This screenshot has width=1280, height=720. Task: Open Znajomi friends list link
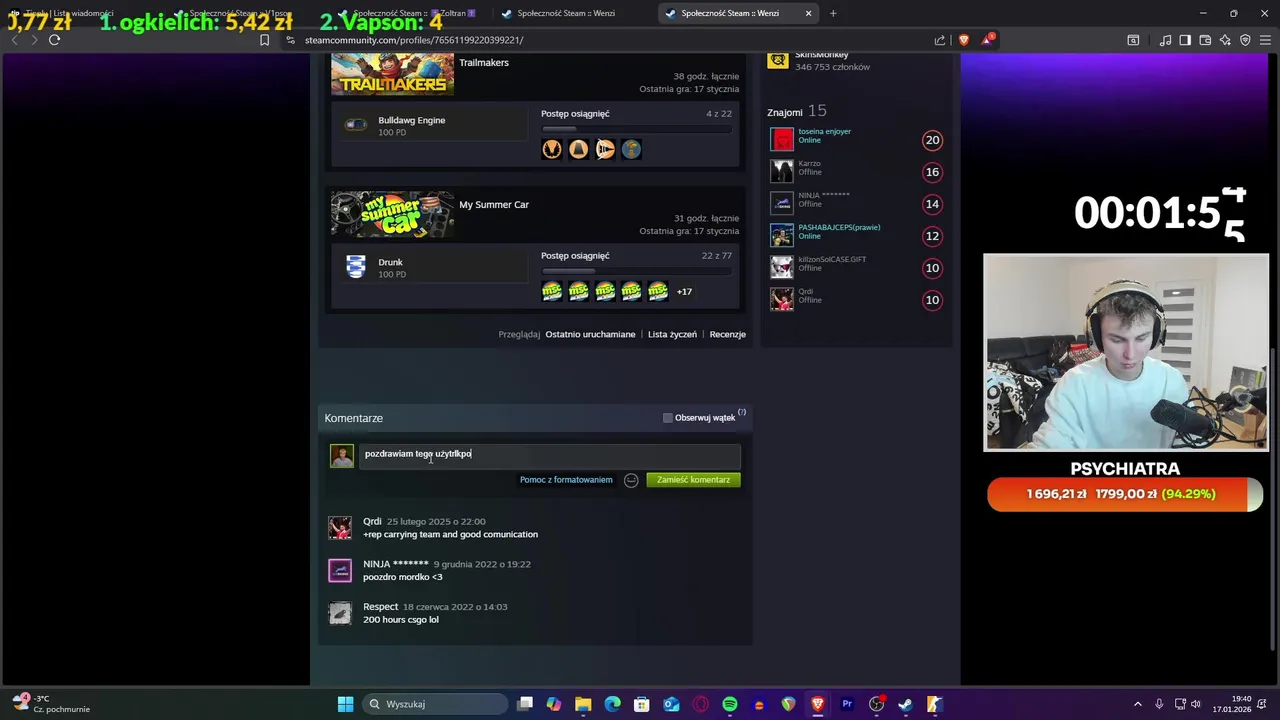pyautogui.click(x=784, y=111)
